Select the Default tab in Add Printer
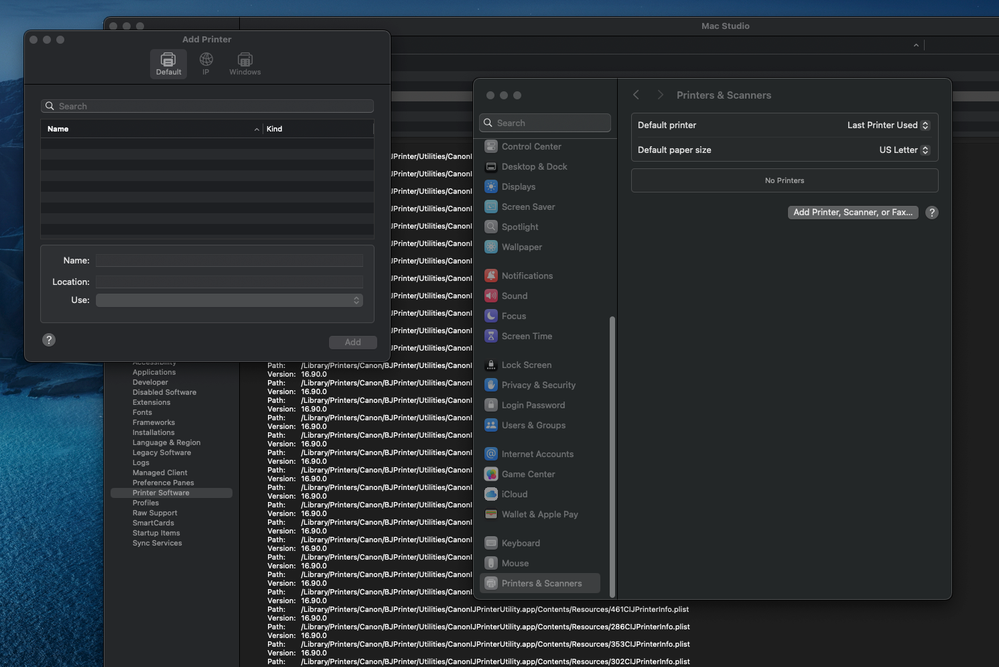Screen dimensions: 999x667 (x=168, y=64)
